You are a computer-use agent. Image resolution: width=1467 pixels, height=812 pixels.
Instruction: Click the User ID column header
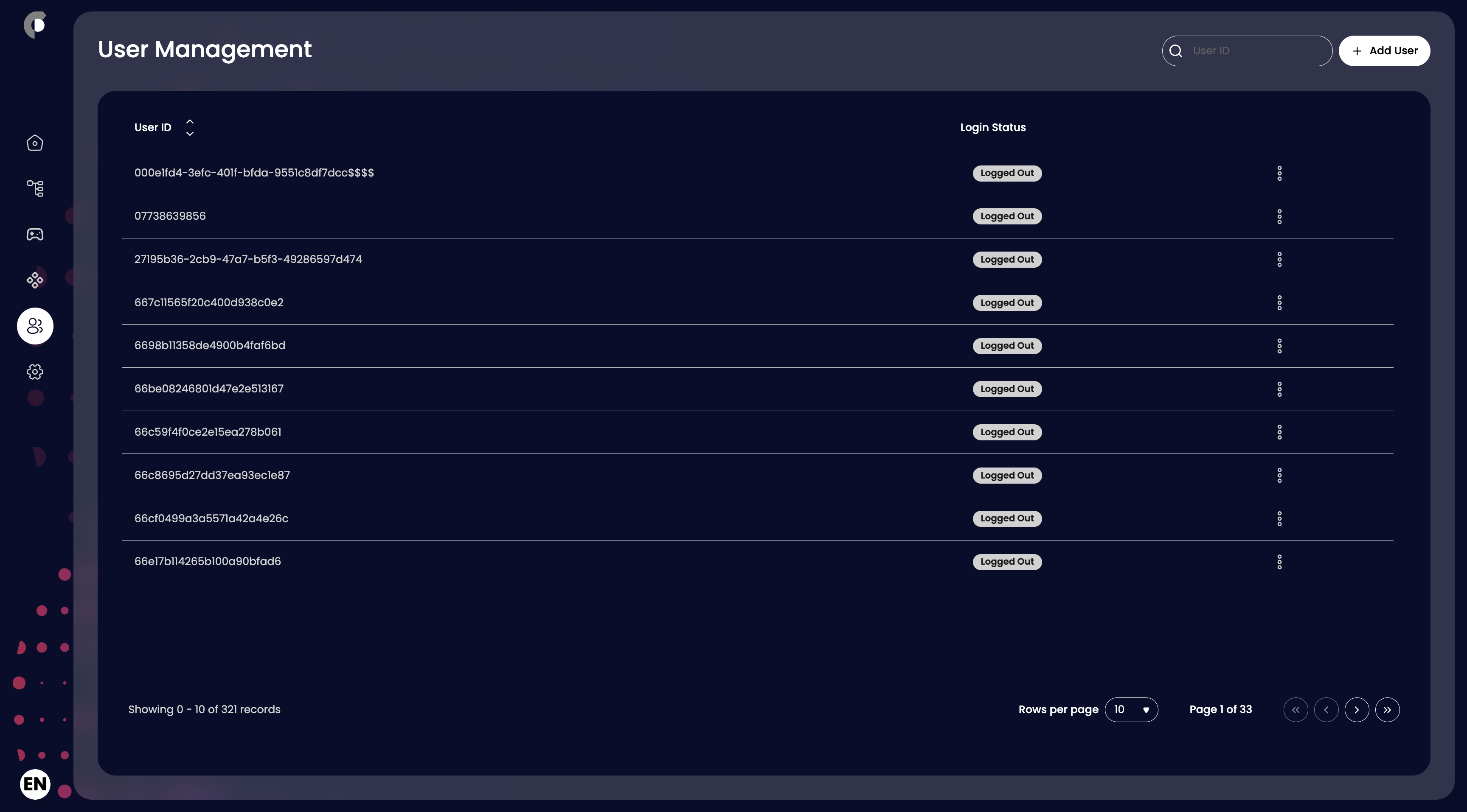click(x=153, y=127)
